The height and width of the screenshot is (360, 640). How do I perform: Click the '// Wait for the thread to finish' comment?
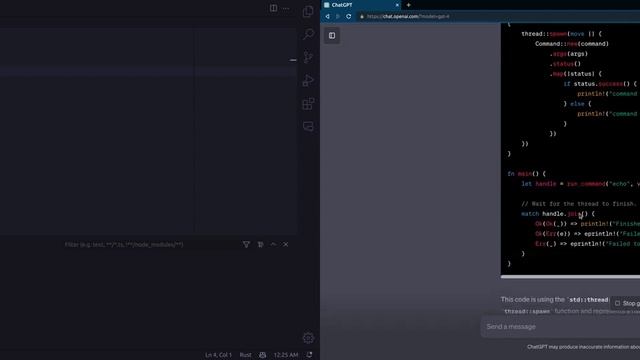pos(579,204)
